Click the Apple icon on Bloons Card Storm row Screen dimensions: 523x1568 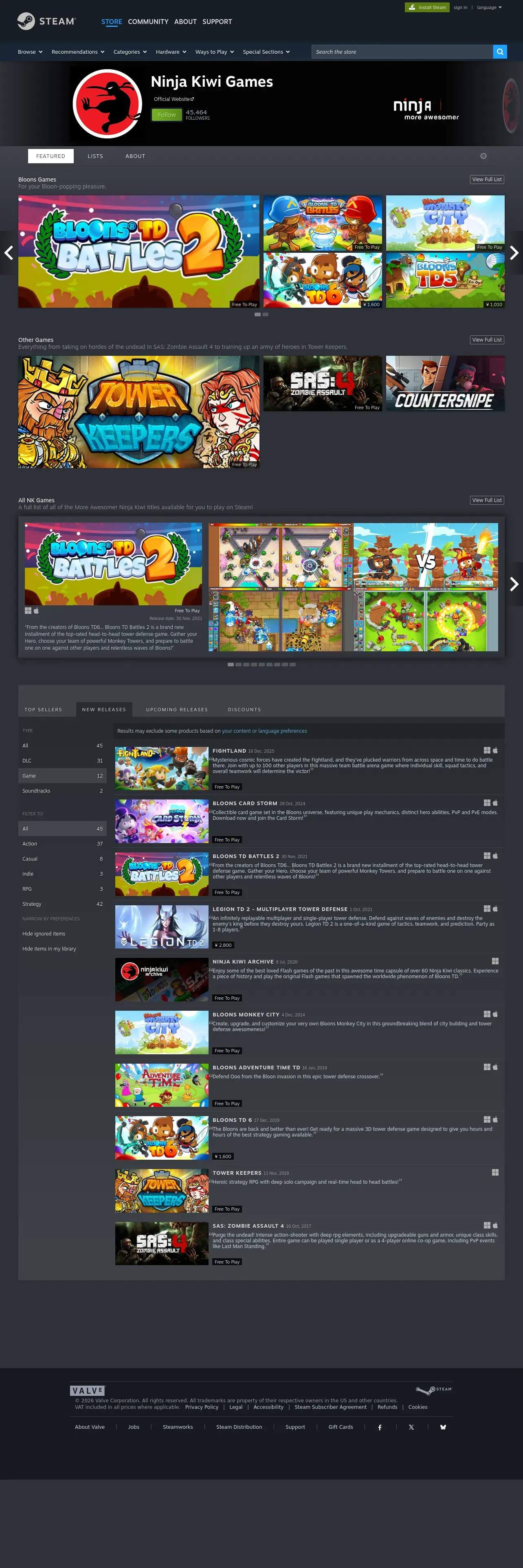point(495,804)
